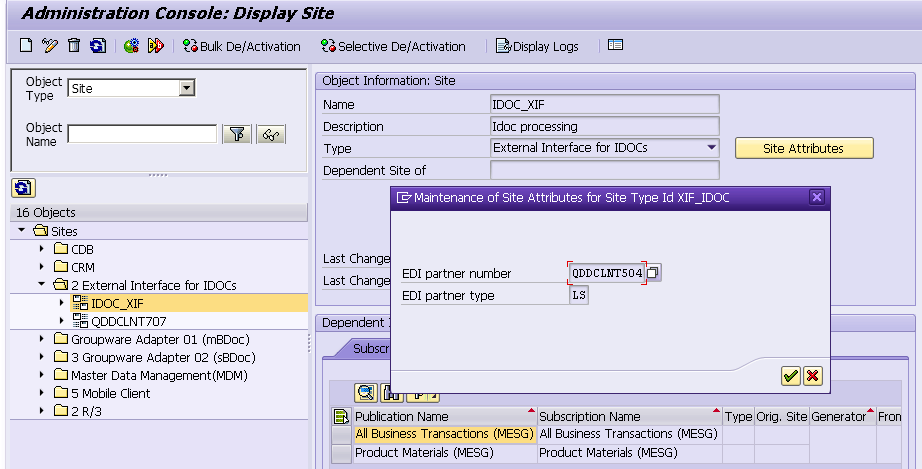Click the Create new object icon
Image resolution: width=922 pixels, height=469 pixels.
tap(26, 45)
